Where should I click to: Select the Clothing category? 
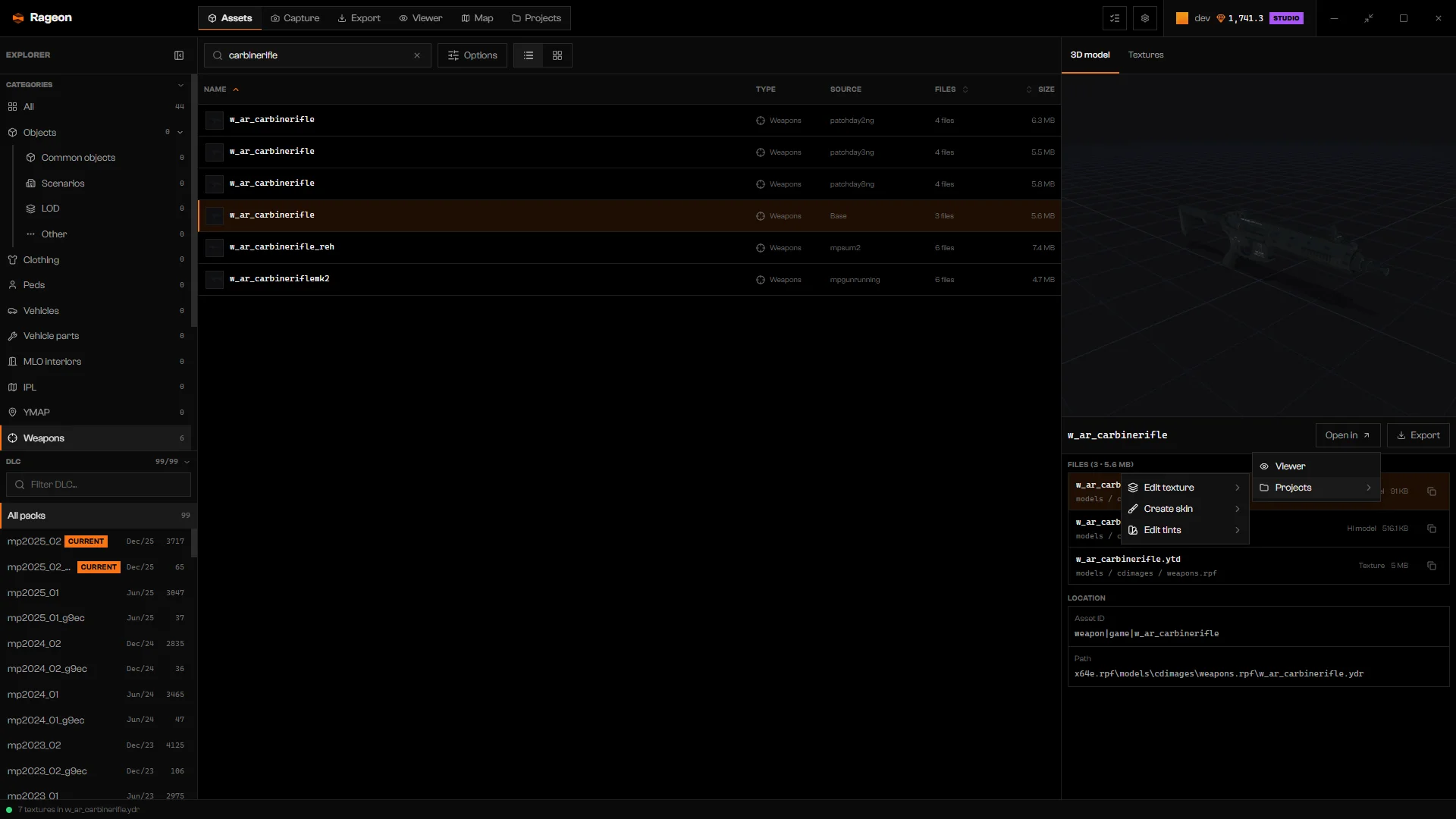click(96, 260)
